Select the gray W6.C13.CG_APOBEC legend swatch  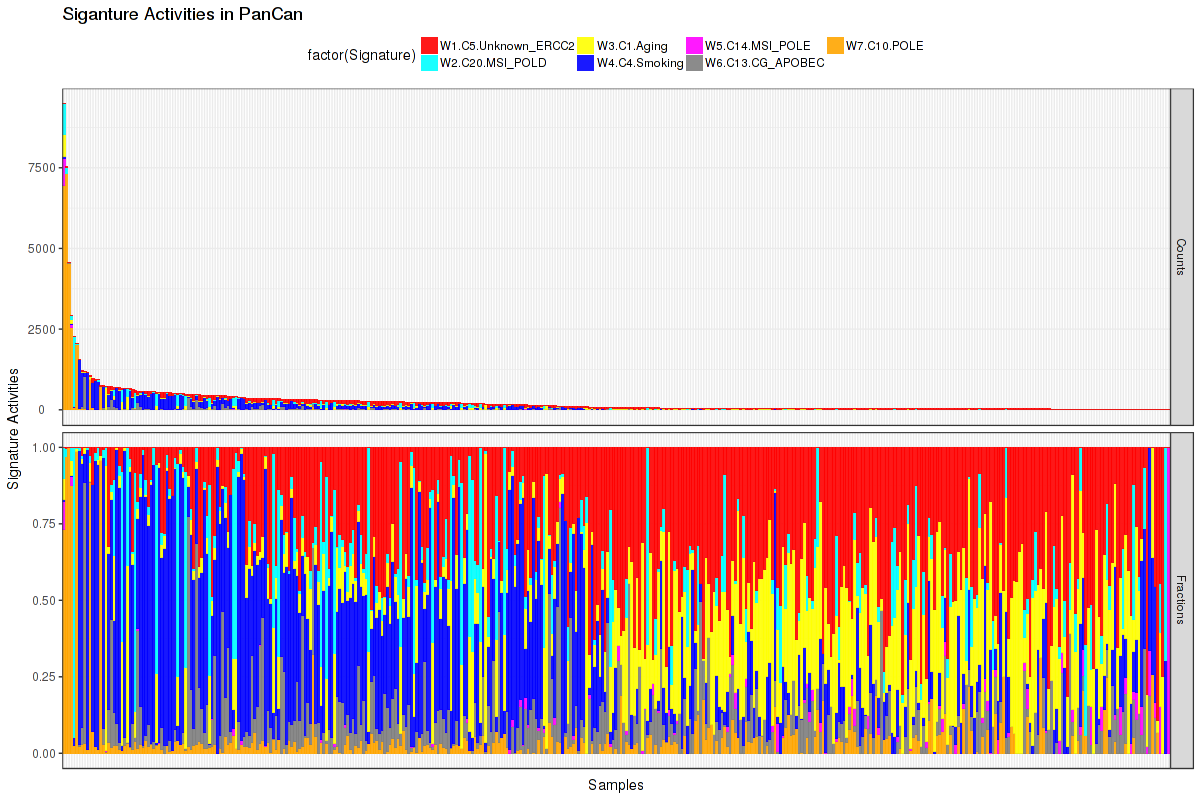pyautogui.click(x=694, y=62)
